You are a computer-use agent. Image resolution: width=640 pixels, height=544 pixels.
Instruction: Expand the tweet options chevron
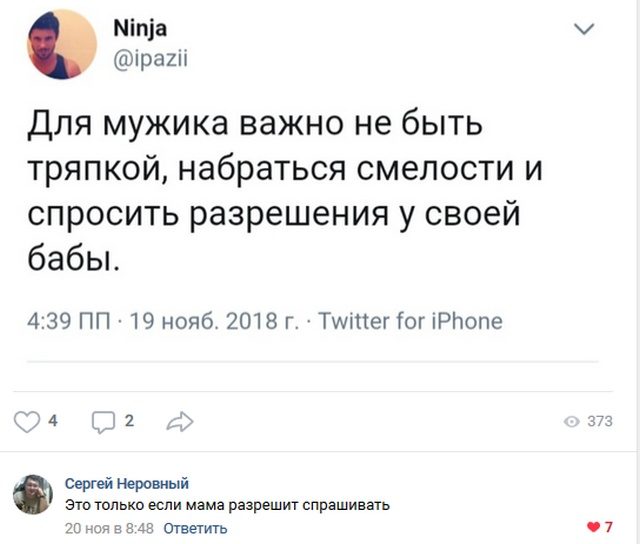pos(585,32)
